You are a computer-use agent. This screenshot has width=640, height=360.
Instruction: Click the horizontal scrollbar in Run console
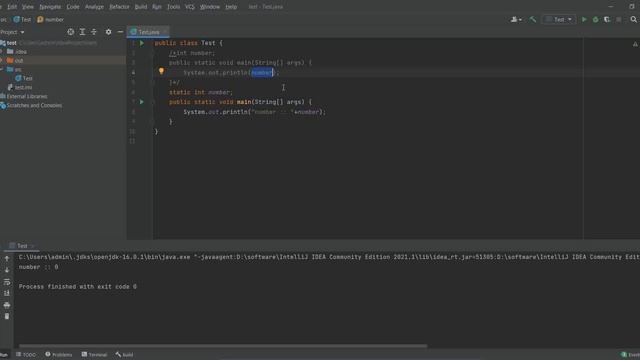(x=223, y=346)
